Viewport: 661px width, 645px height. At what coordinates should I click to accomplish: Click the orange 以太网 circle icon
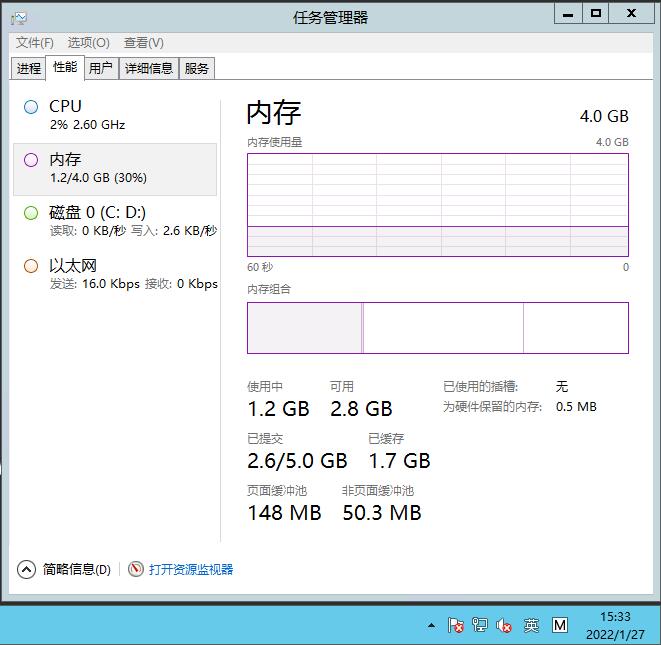[30, 266]
